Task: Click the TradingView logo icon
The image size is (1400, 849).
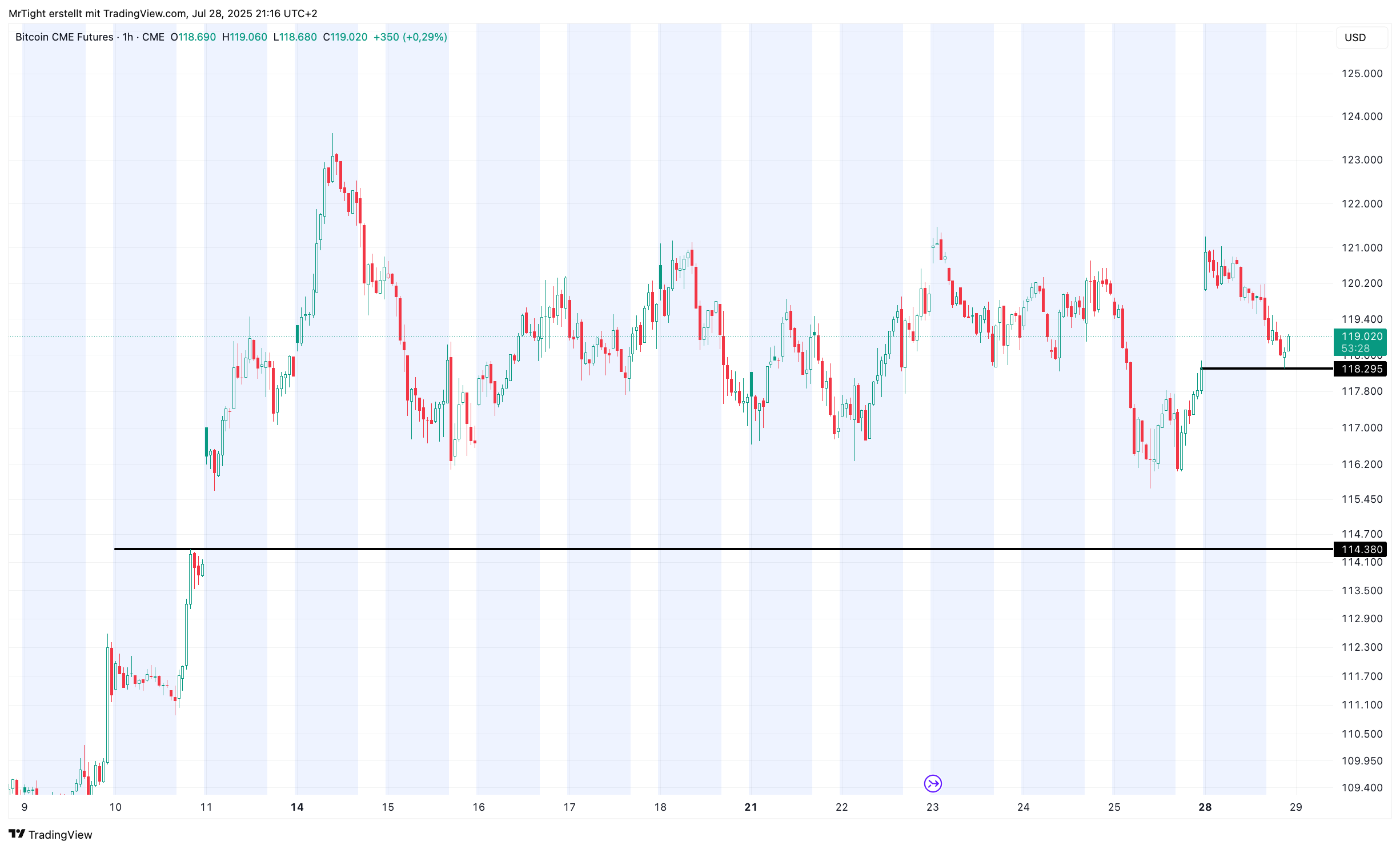Action: click(x=17, y=834)
